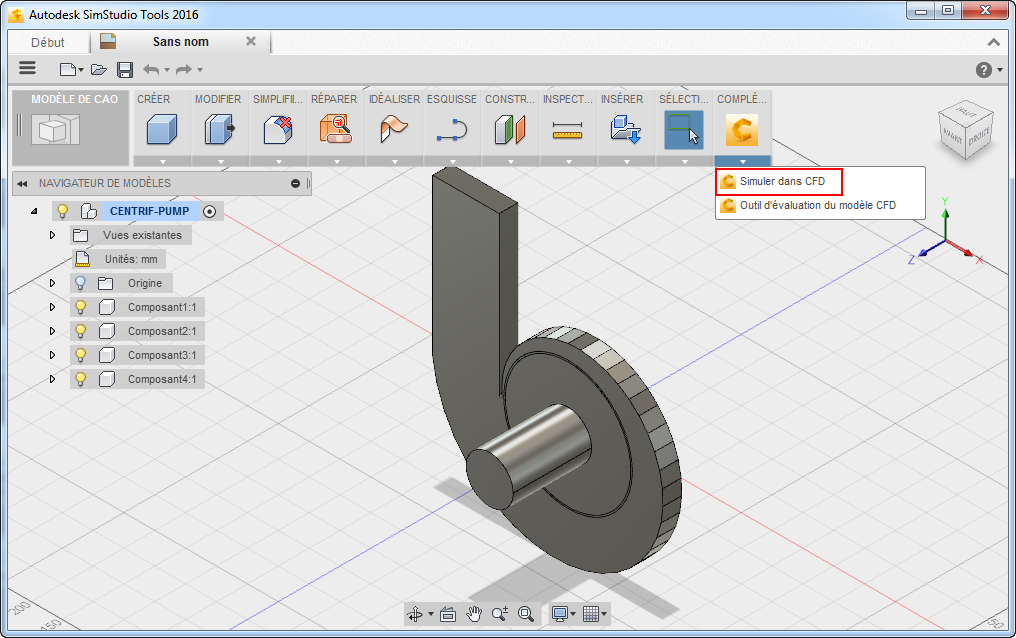Click the COMPLÉMENTS CFD icon
Viewport: 1016px width, 638px height.
[742, 129]
